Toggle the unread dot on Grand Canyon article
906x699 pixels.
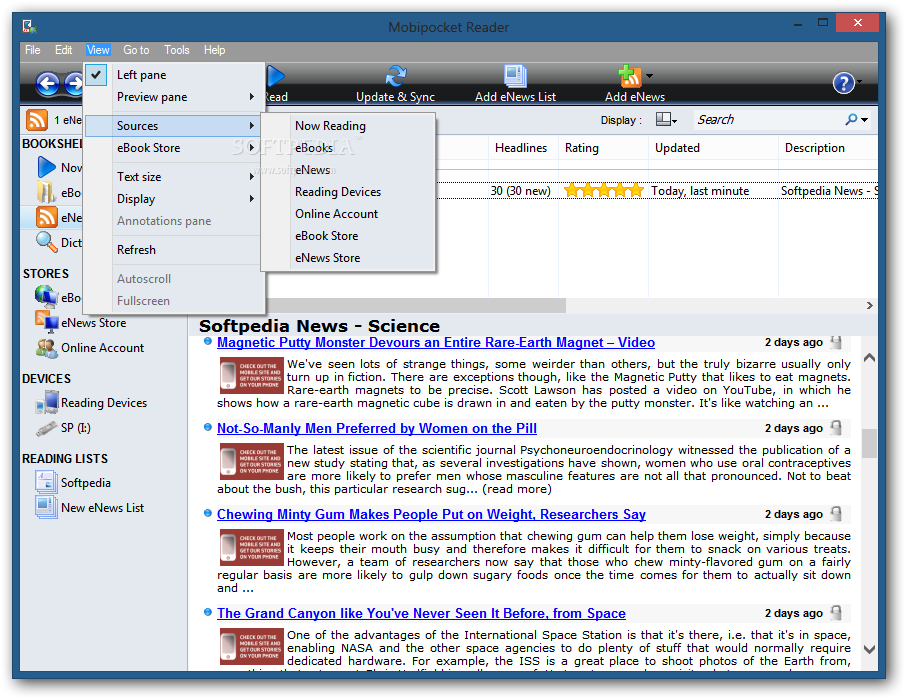pyautogui.click(x=207, y=612)
